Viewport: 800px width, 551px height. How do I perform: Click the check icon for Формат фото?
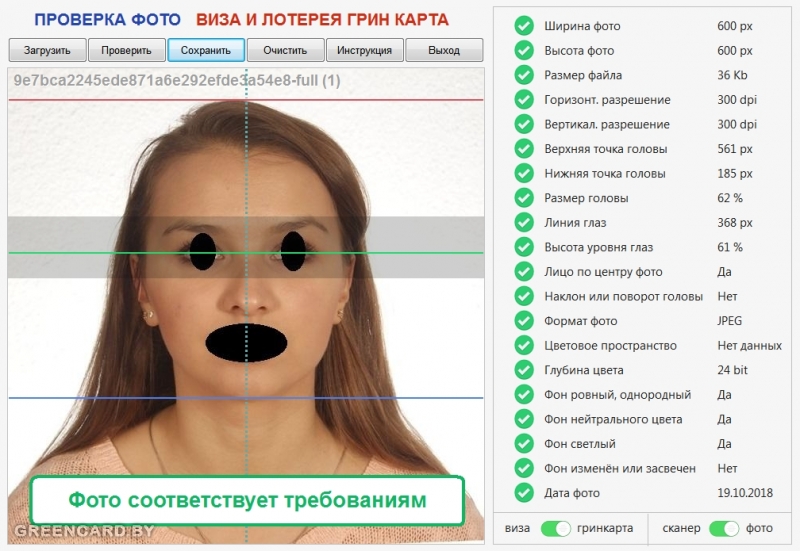click(x=524, y=320)
